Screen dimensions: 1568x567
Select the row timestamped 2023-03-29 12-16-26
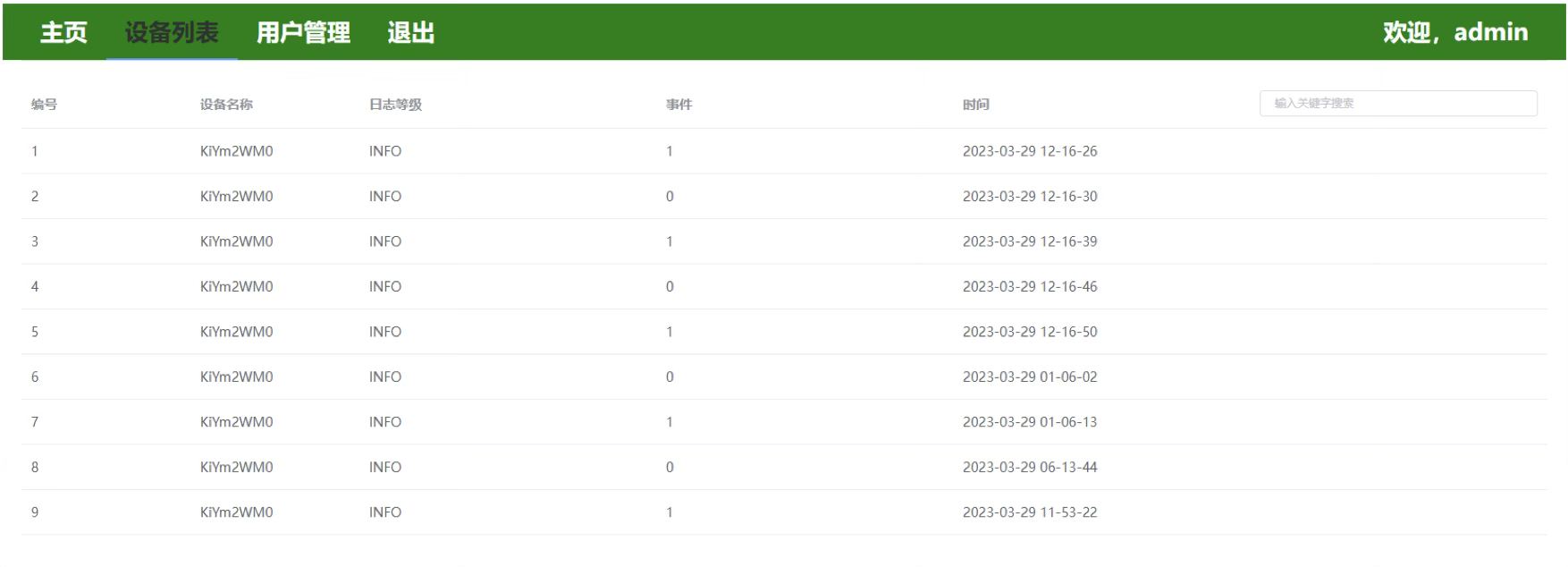(x=1029, y=151)
